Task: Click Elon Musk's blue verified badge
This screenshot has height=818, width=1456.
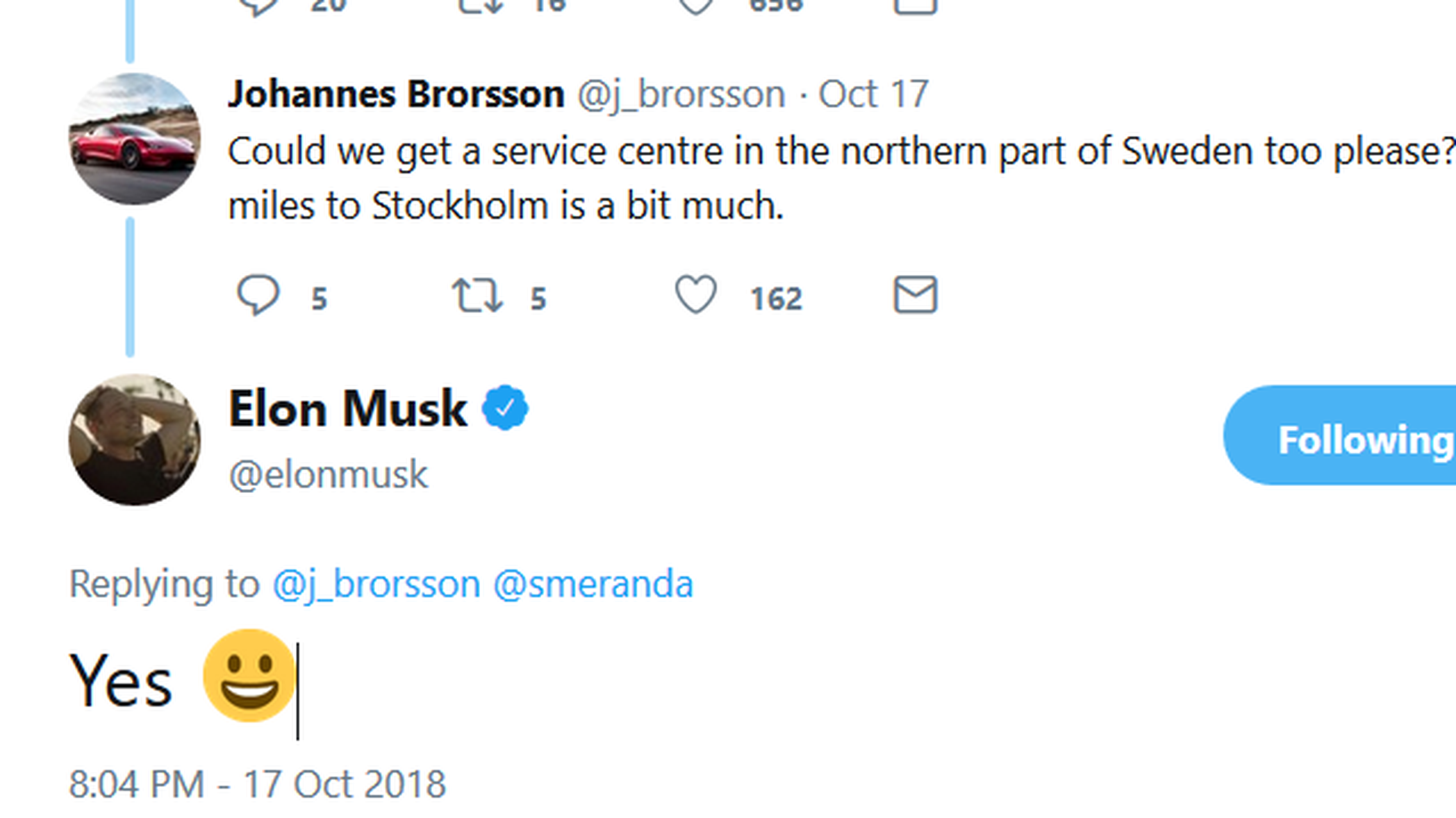Action: (x=505, y=408)
